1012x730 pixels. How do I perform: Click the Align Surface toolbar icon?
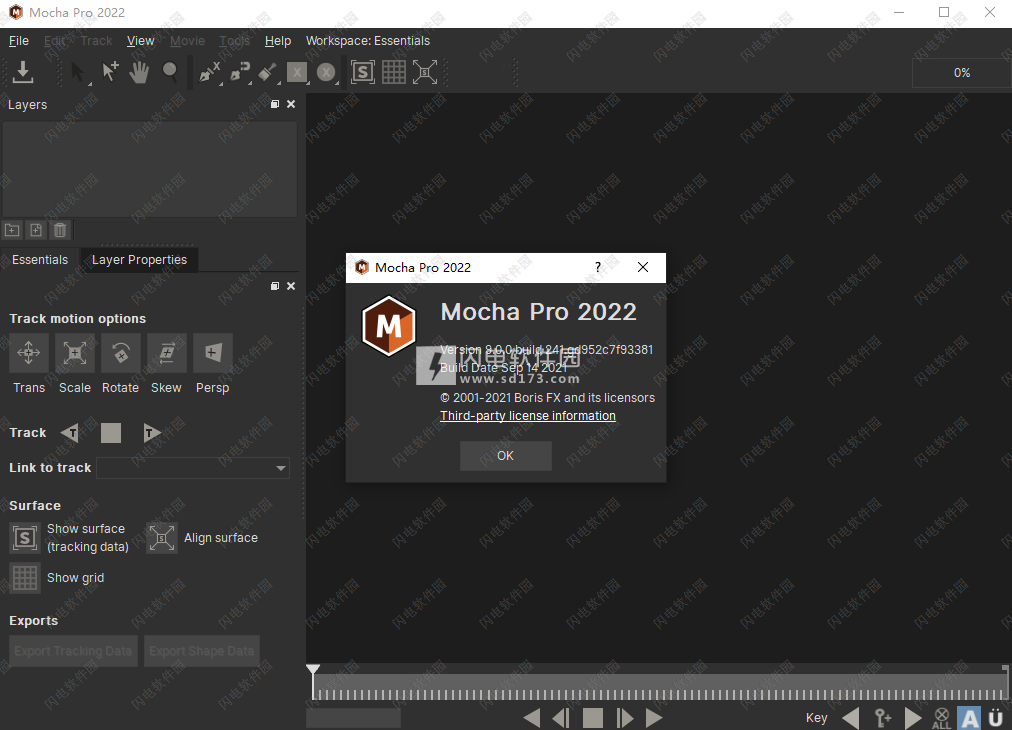tap(425, 72)
